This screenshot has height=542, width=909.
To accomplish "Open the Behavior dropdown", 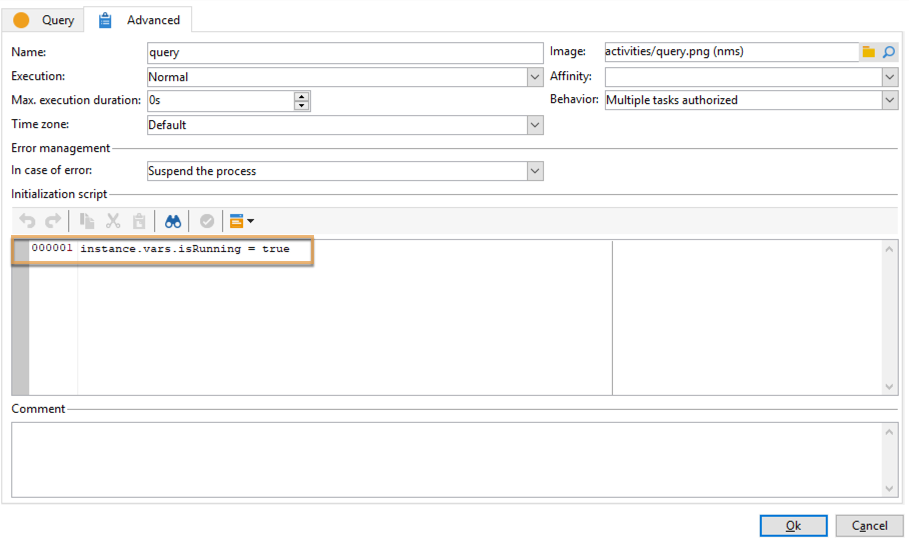I will coord(890,100).
